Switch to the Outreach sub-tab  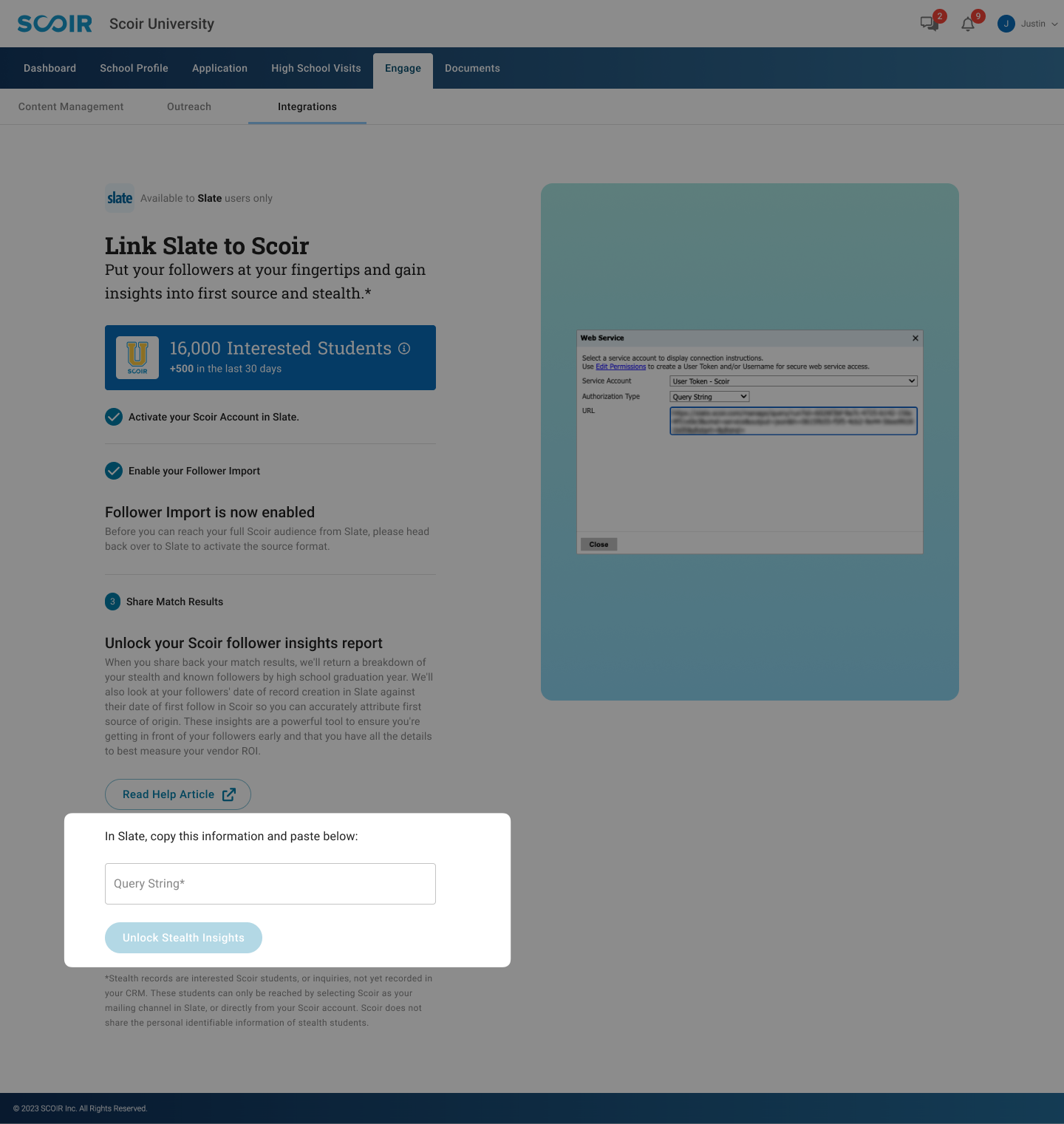coord(189,106)
